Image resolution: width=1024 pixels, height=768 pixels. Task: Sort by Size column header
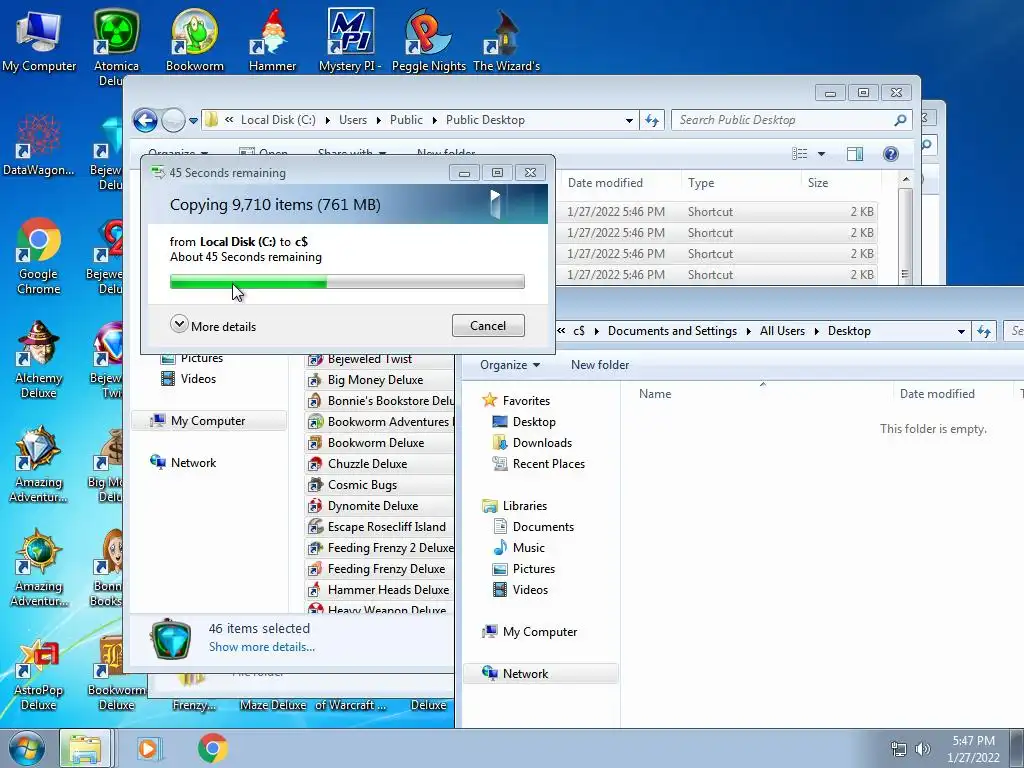840,184
